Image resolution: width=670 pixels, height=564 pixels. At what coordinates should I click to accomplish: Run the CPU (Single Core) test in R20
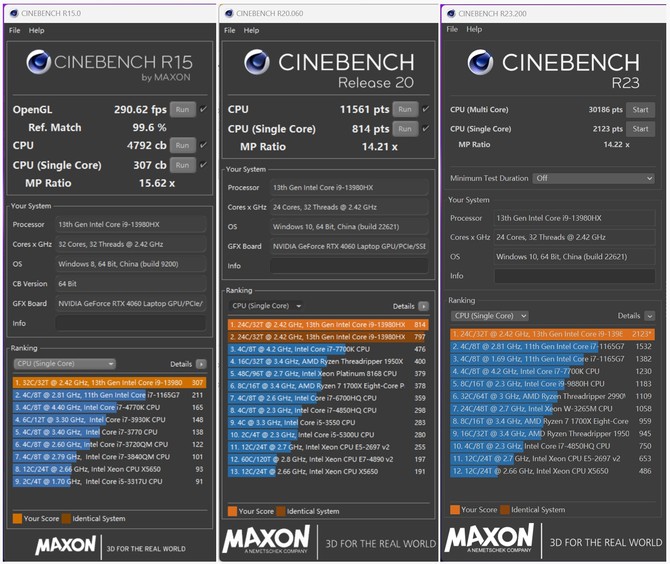coord(405,129)
